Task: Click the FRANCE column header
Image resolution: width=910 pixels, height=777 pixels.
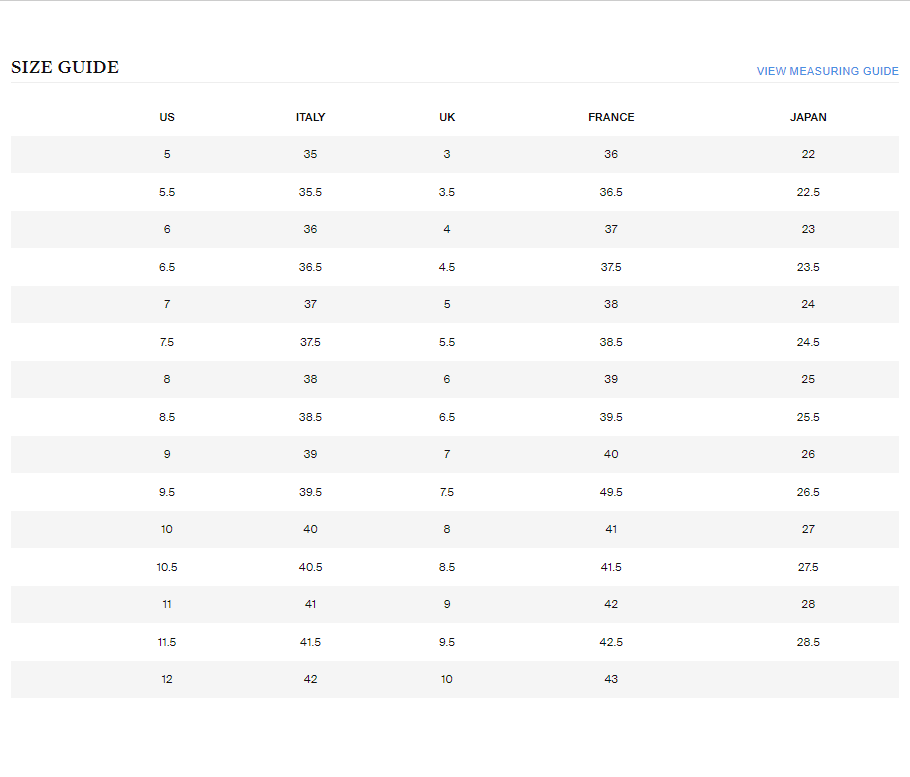Action: [x=611, y=117]
